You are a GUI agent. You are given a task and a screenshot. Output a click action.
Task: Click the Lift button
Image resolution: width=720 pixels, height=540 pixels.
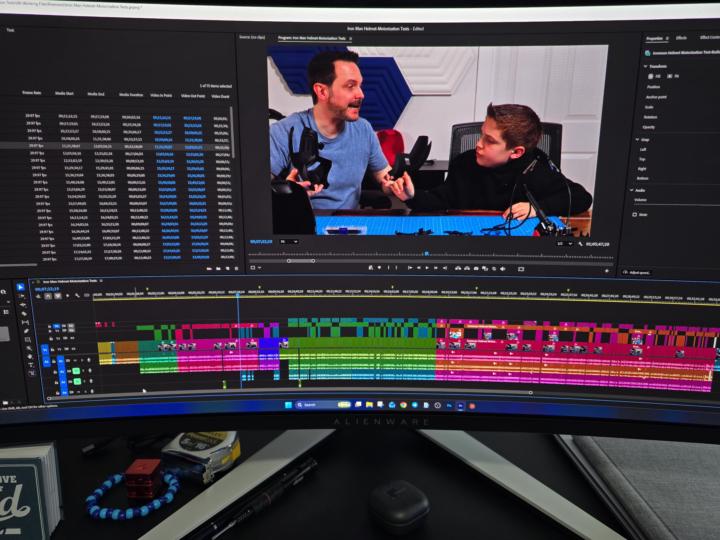coord(458,268)
